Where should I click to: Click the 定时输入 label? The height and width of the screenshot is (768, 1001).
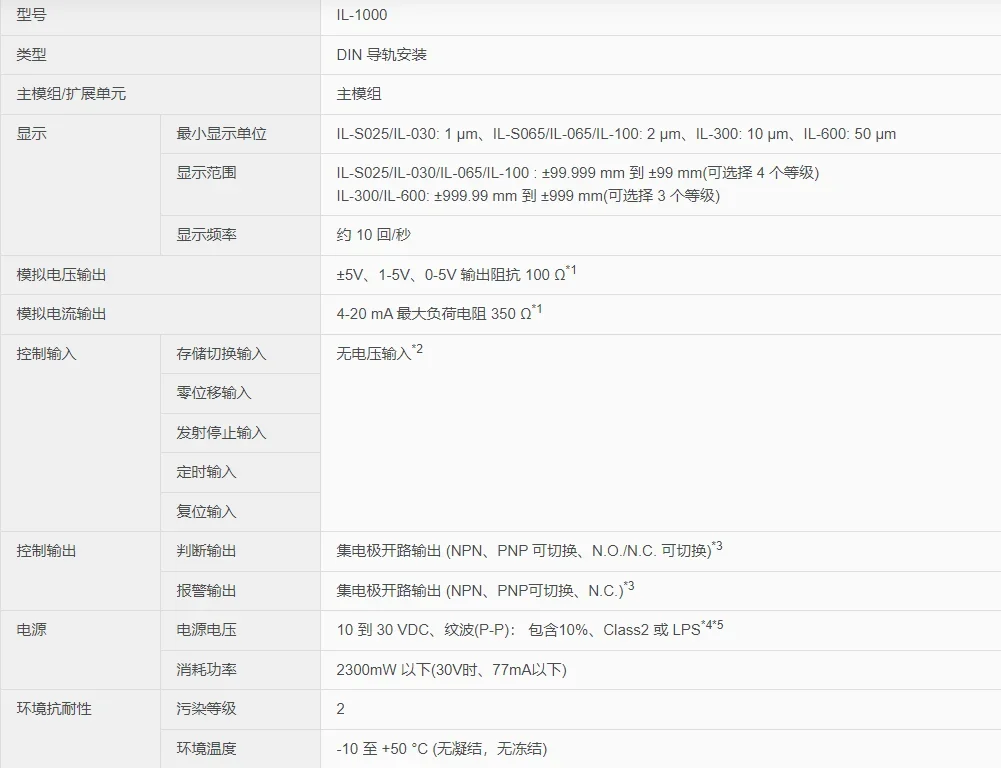pyautogui.click(x=206, y=472)
